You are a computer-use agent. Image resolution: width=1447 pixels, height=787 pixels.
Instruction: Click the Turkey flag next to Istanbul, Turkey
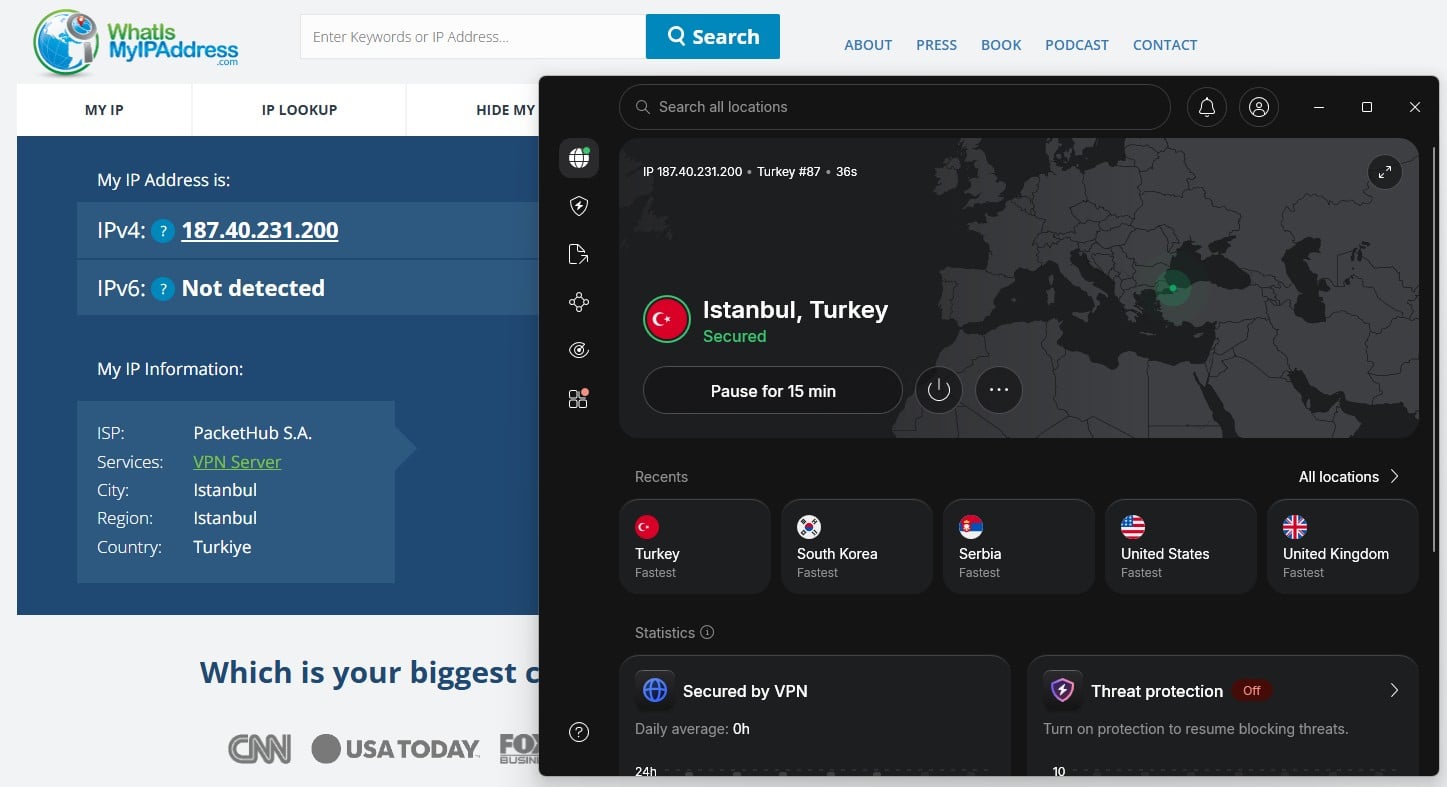667,319
